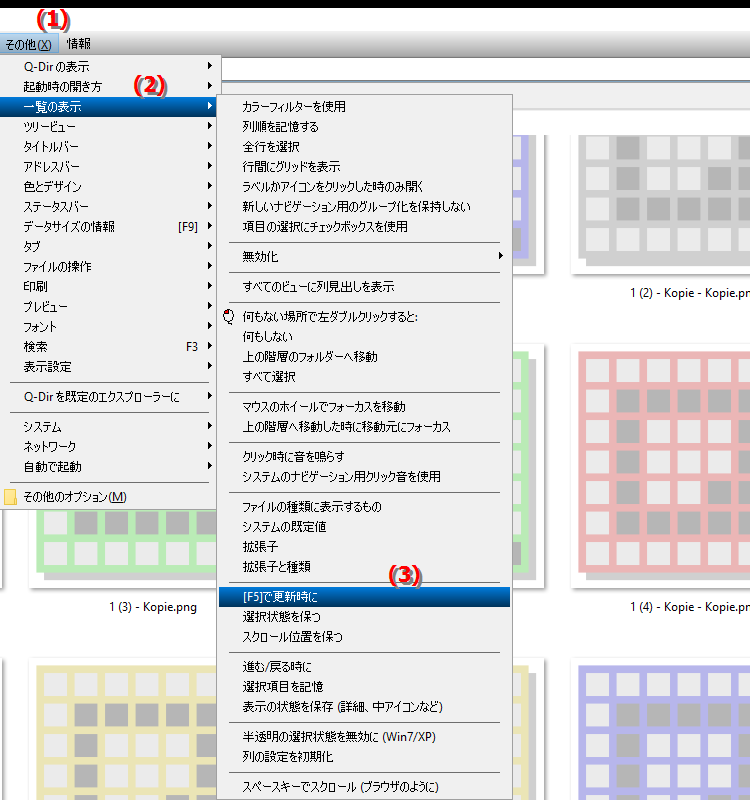This screenshot has height=800, width=750.
Task: Toggle 新しいナビゲーション用のグループ化を保持しない
Action: coord(364,206)
